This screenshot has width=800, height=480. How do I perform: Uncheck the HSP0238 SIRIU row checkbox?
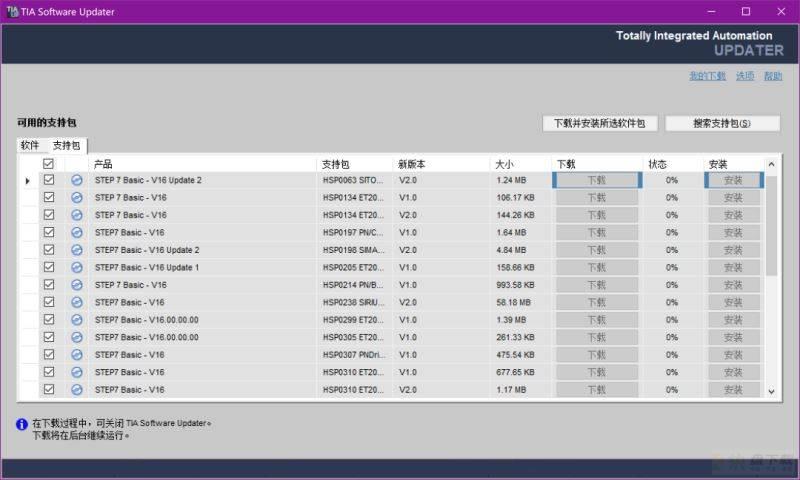tap(49, 302)
